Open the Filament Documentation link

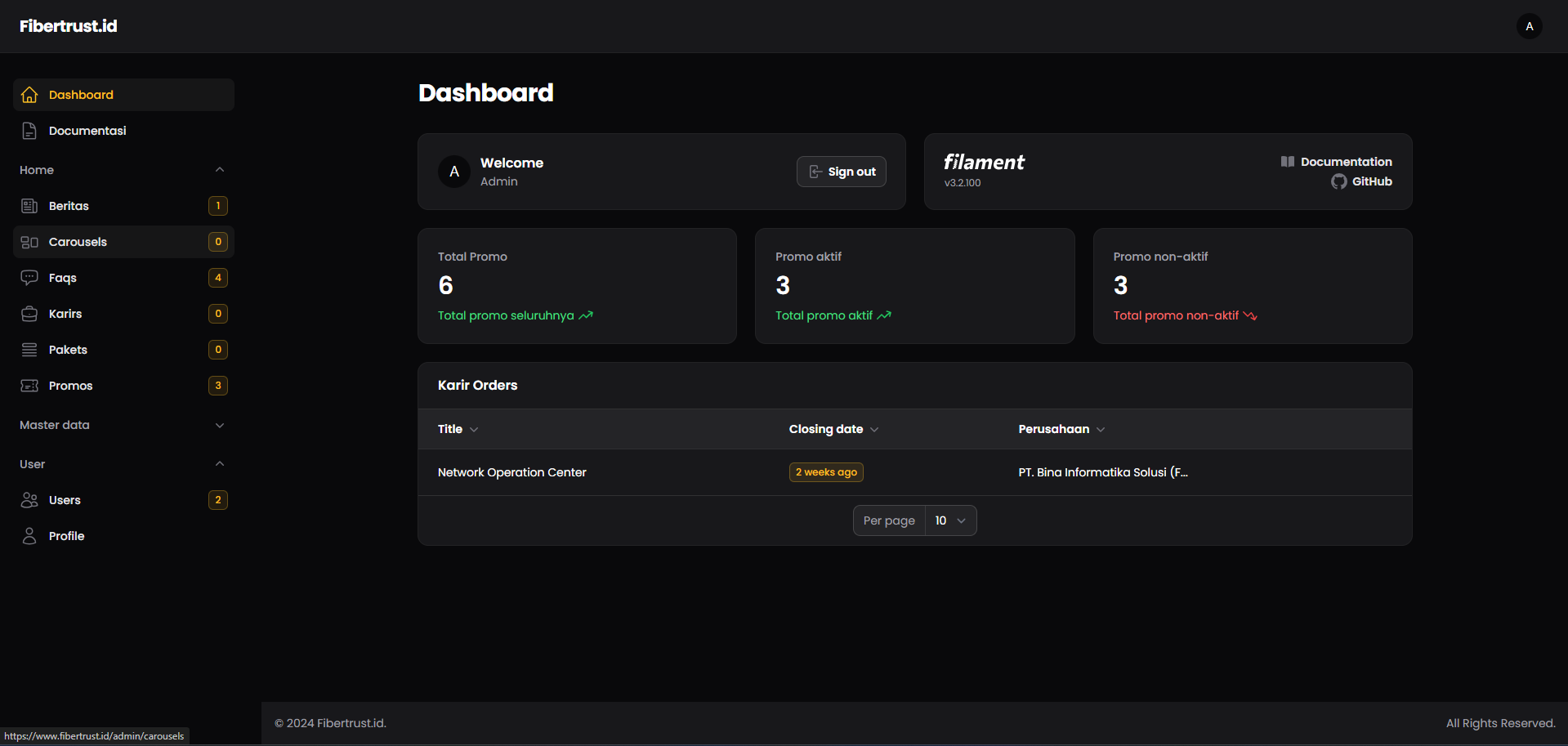pos(1337,162)
